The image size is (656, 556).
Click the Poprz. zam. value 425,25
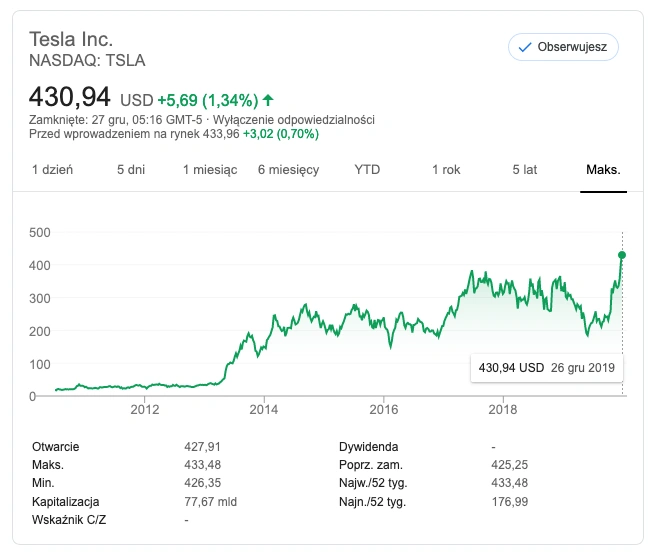coord(510,465)
